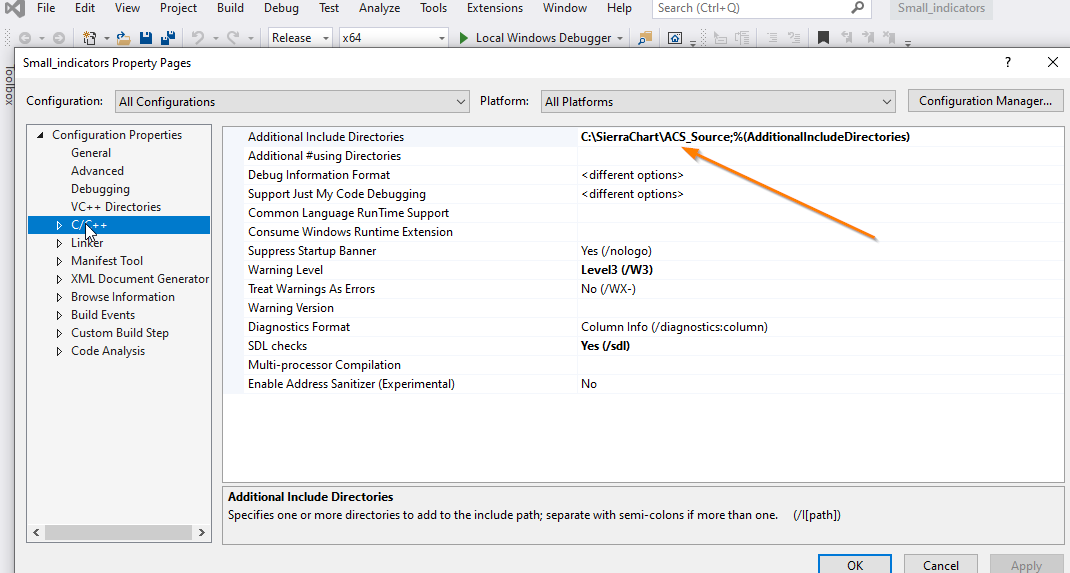This screenshot has height=573, width=1070.
Task: Expand the Manifest Tool tree node arrow
Action: pyautogui.click(x=59, y=261)
